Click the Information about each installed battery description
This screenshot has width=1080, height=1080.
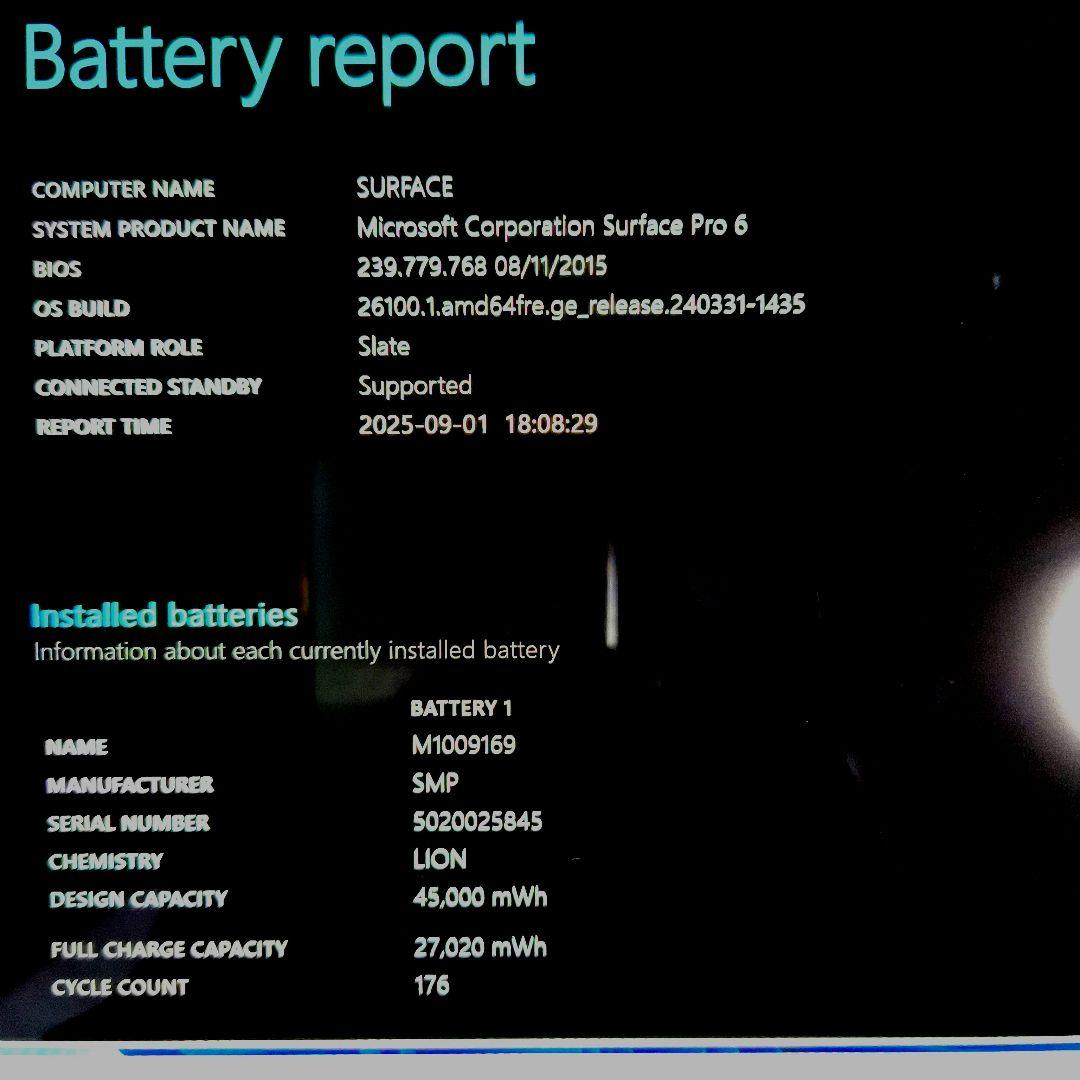pyautogui.click(x=296, y=651)
